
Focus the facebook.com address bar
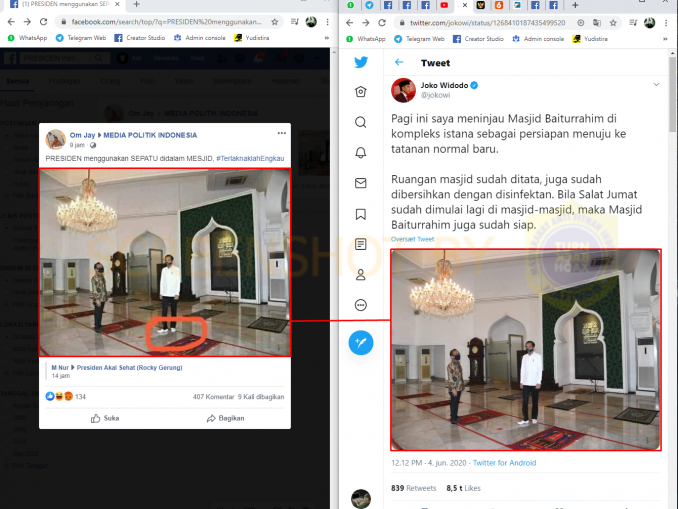(166, 22)
